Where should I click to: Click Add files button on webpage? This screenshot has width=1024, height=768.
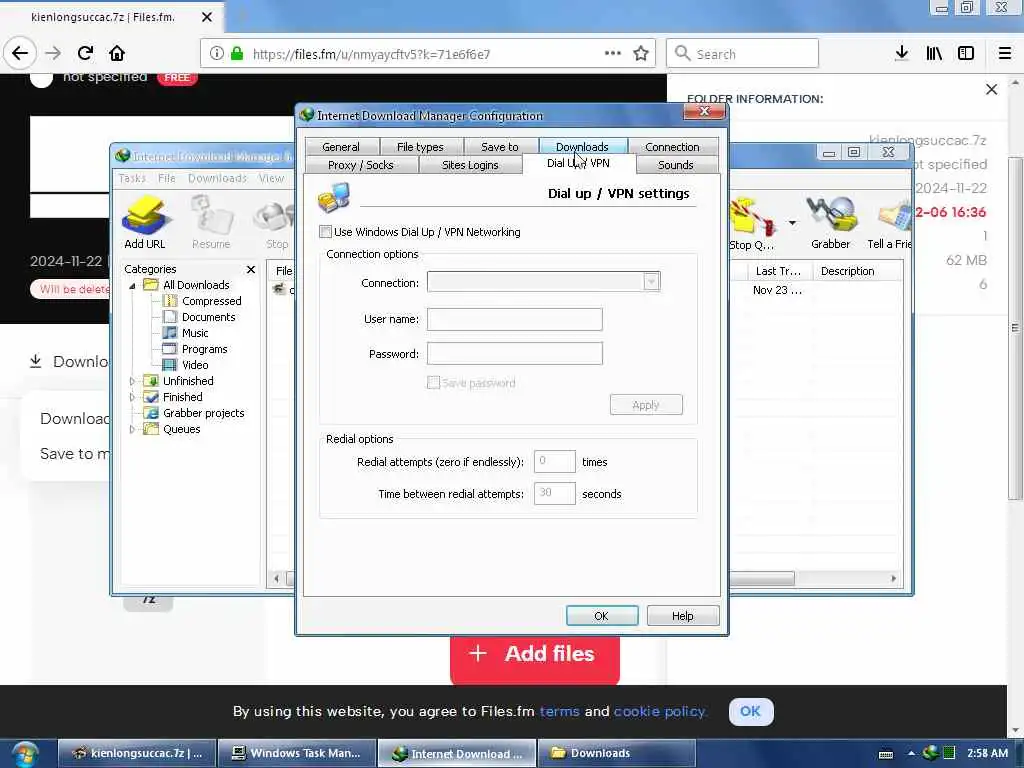[535, 656]
